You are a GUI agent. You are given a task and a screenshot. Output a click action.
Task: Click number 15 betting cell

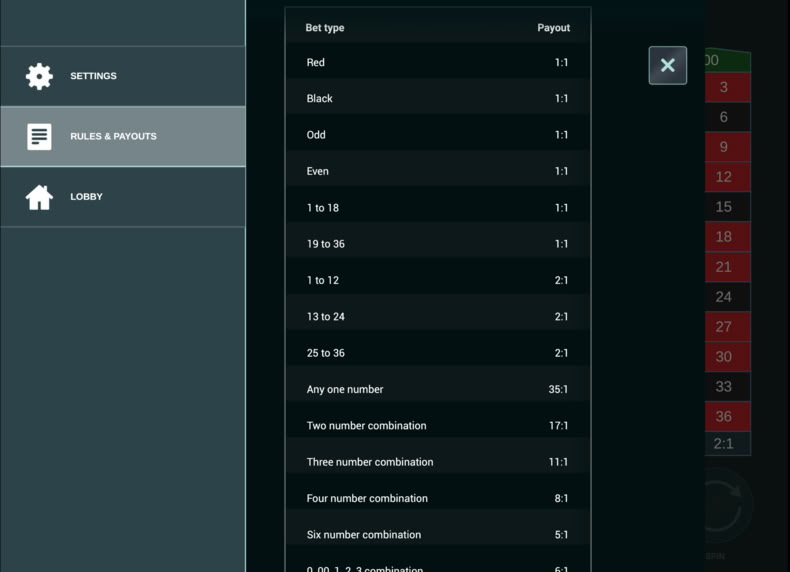(728, 207)
